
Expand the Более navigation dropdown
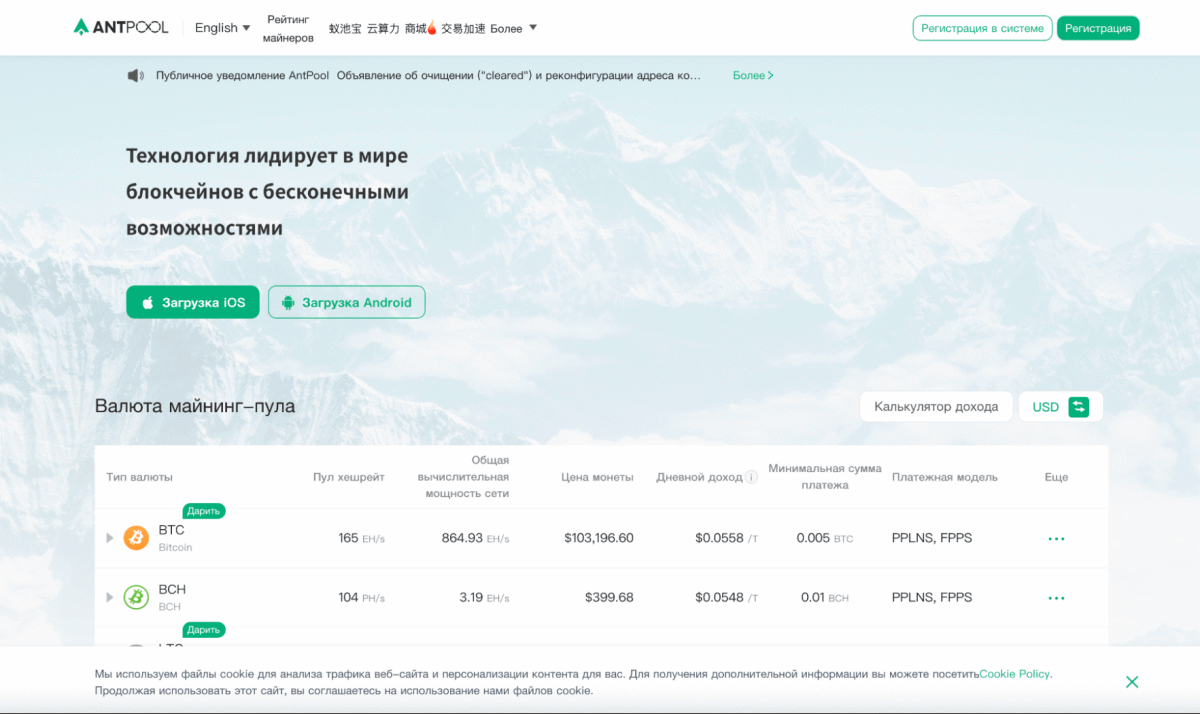click(514, 28)
